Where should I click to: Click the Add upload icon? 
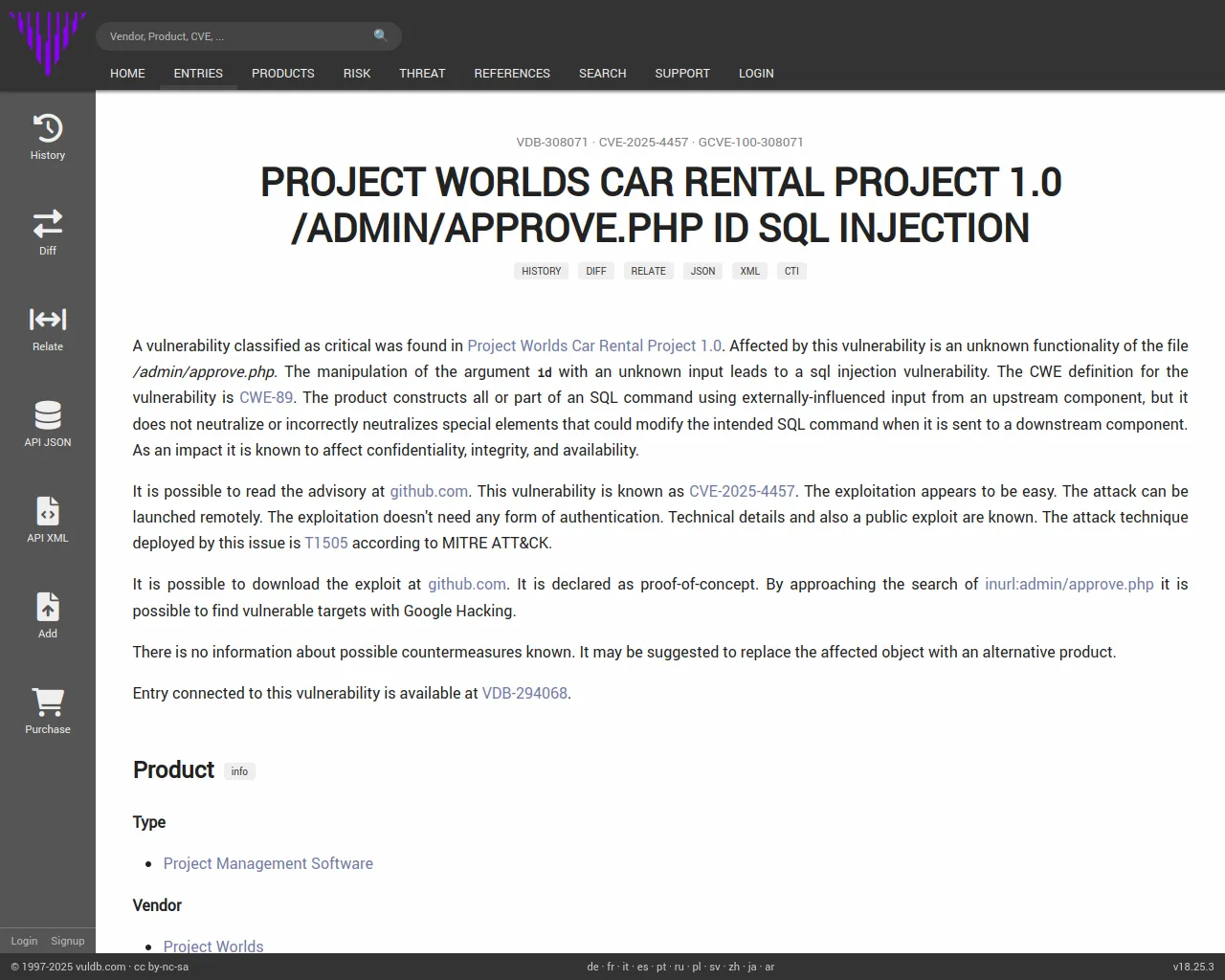point(48,607)
